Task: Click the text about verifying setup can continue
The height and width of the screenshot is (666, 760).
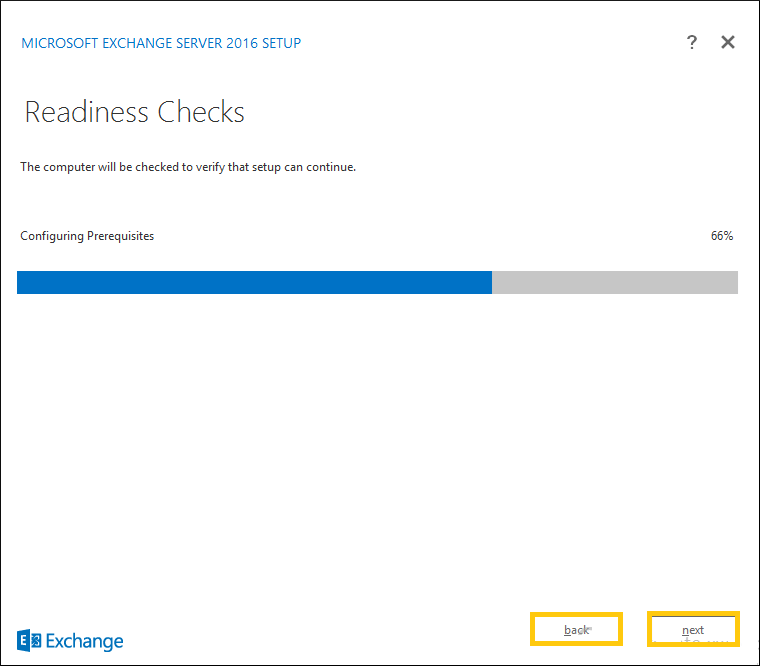Action: click(188, 167)
